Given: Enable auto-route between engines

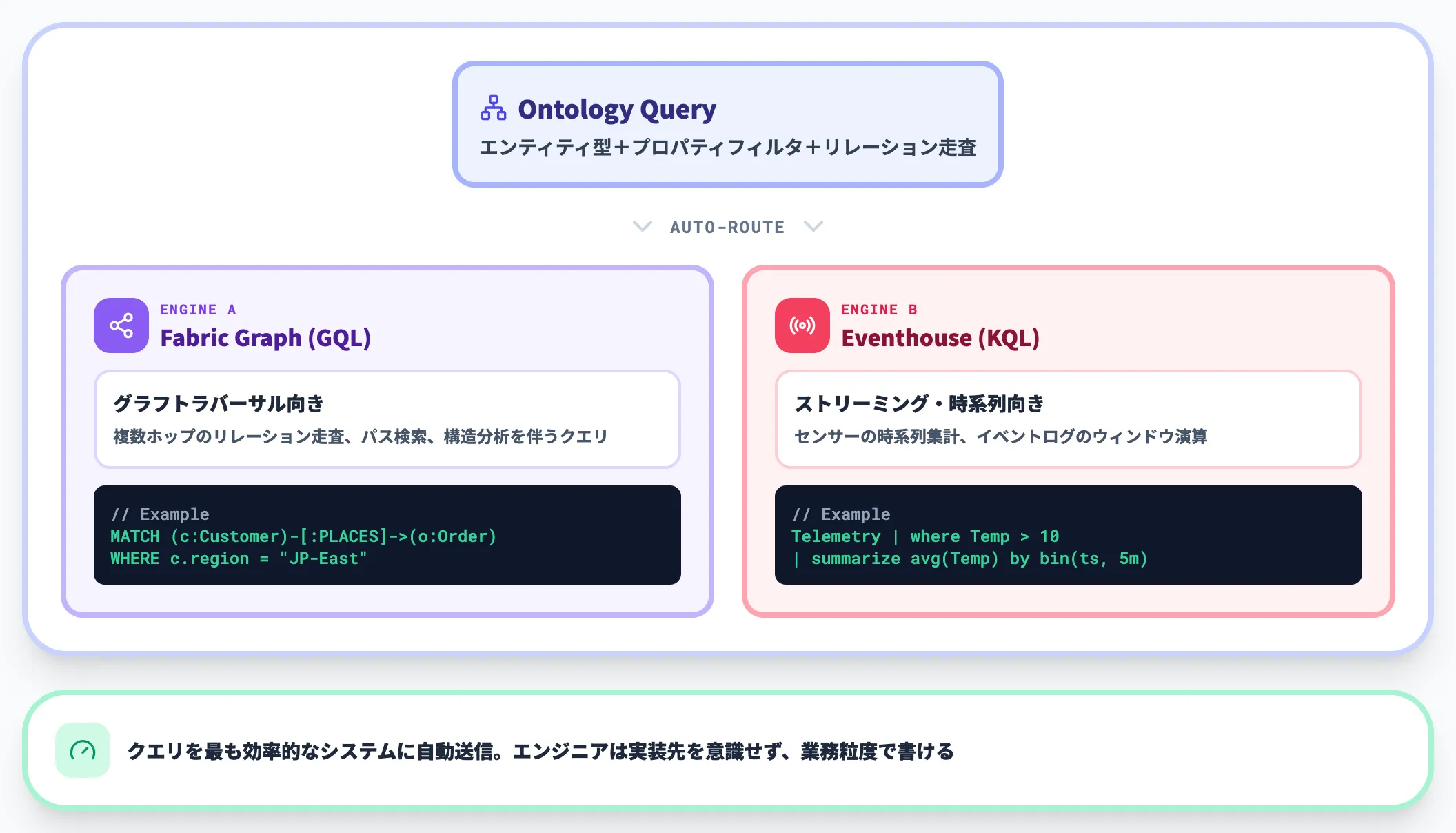Looking at the screenshot, I should tap(727, 226).
